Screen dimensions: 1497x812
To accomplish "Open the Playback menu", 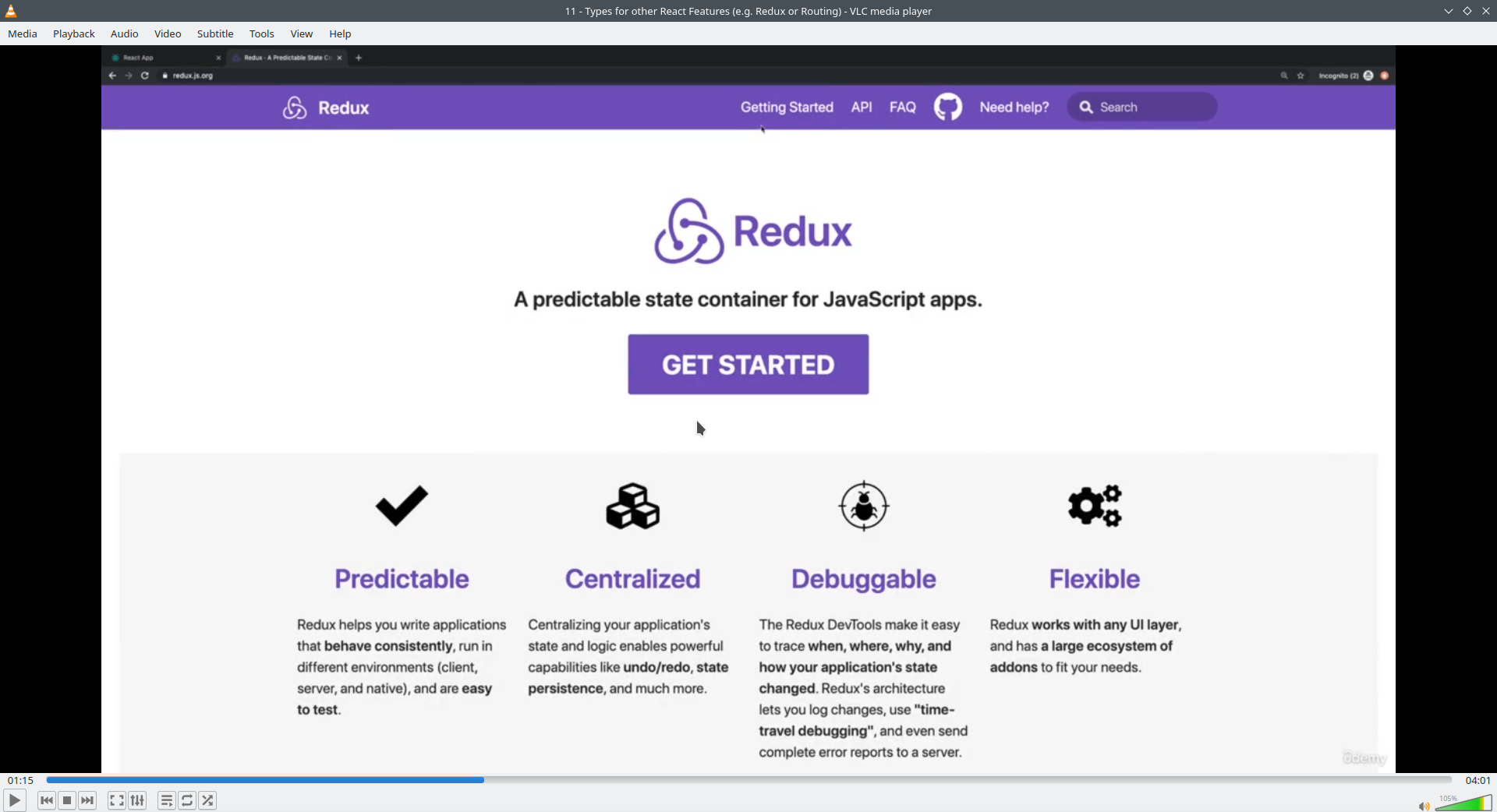I will coord(74,34).
